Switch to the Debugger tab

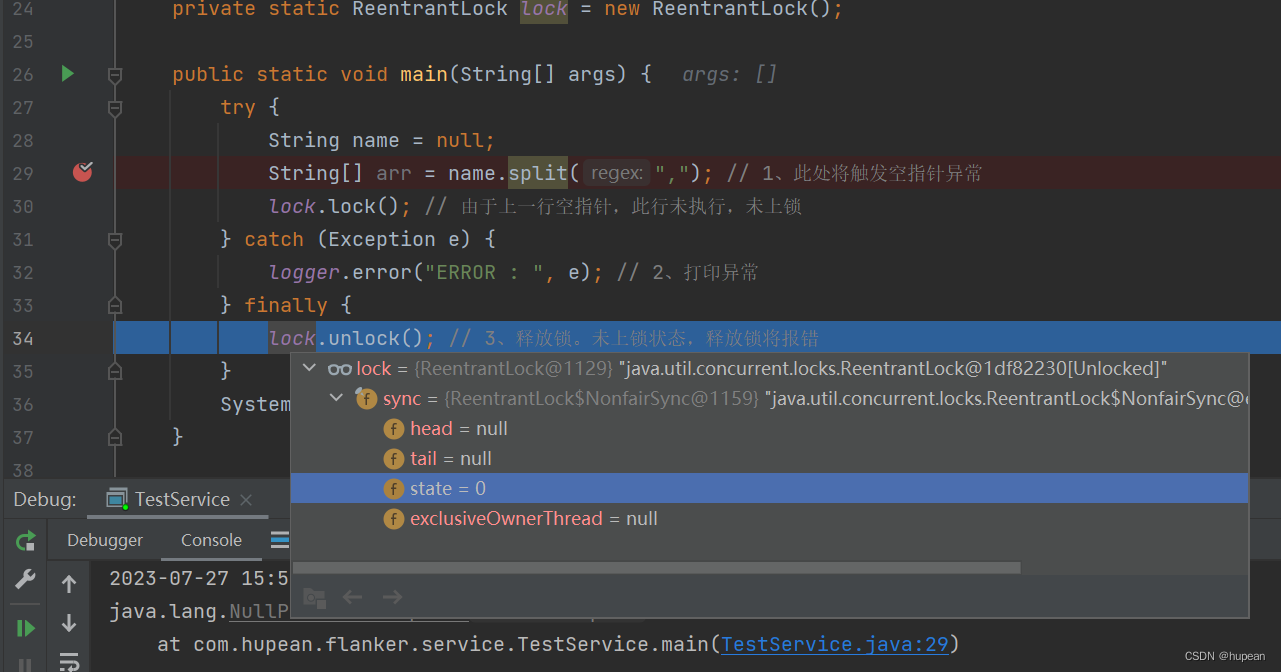click(104, 539)
